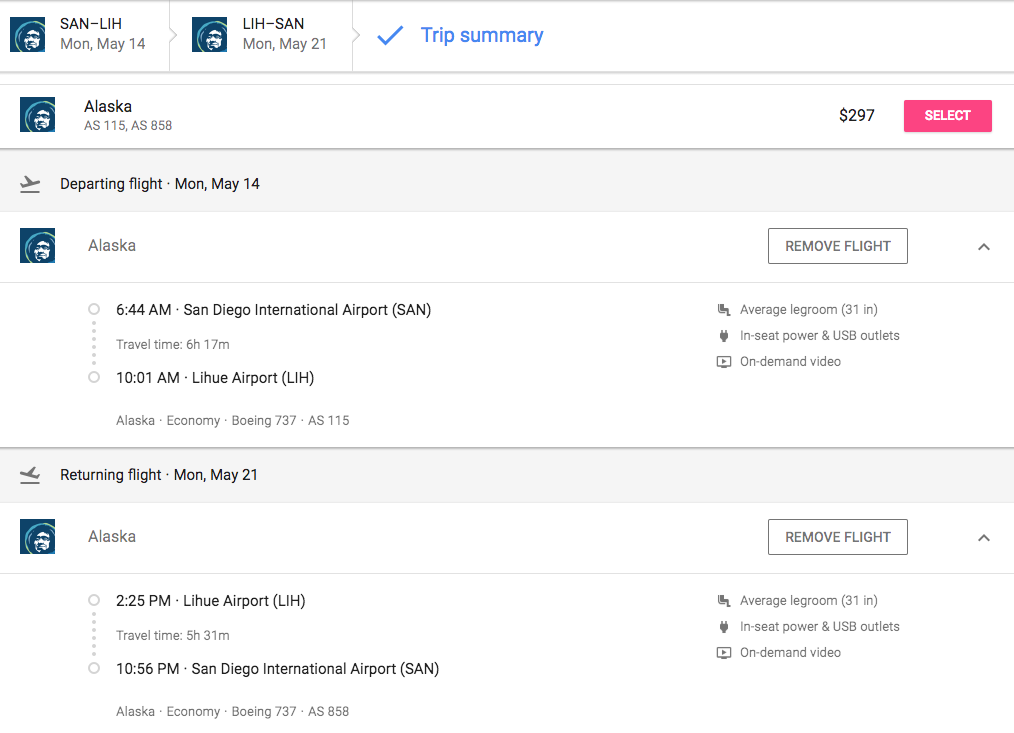The height and width of the screenshot is (733, 1014).
Task: Click the returning flight landing plane icon
Action: 30,475
